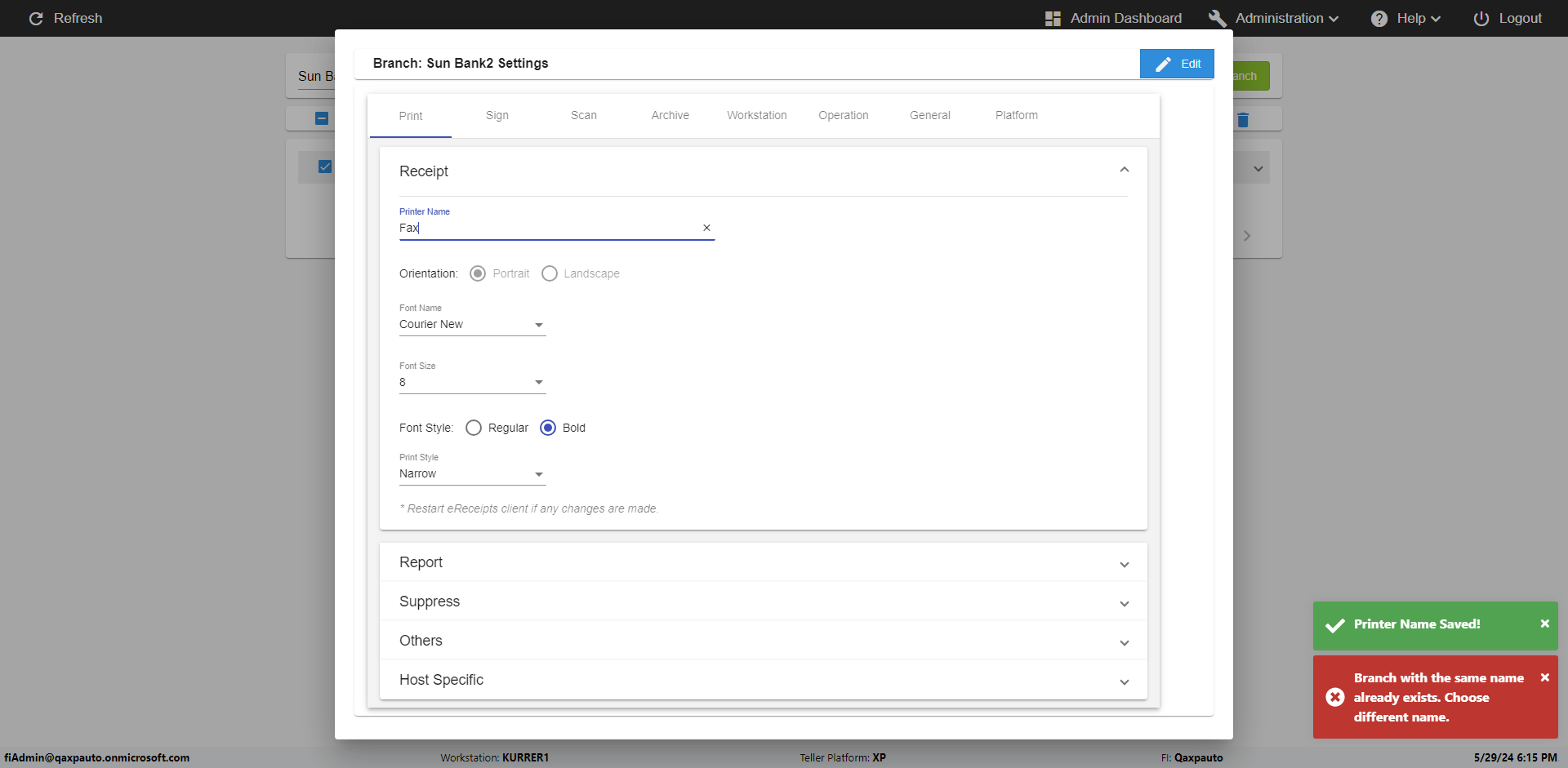Clear the Printer Name field with X
1568x768 pixels.
tap(706, 229)
